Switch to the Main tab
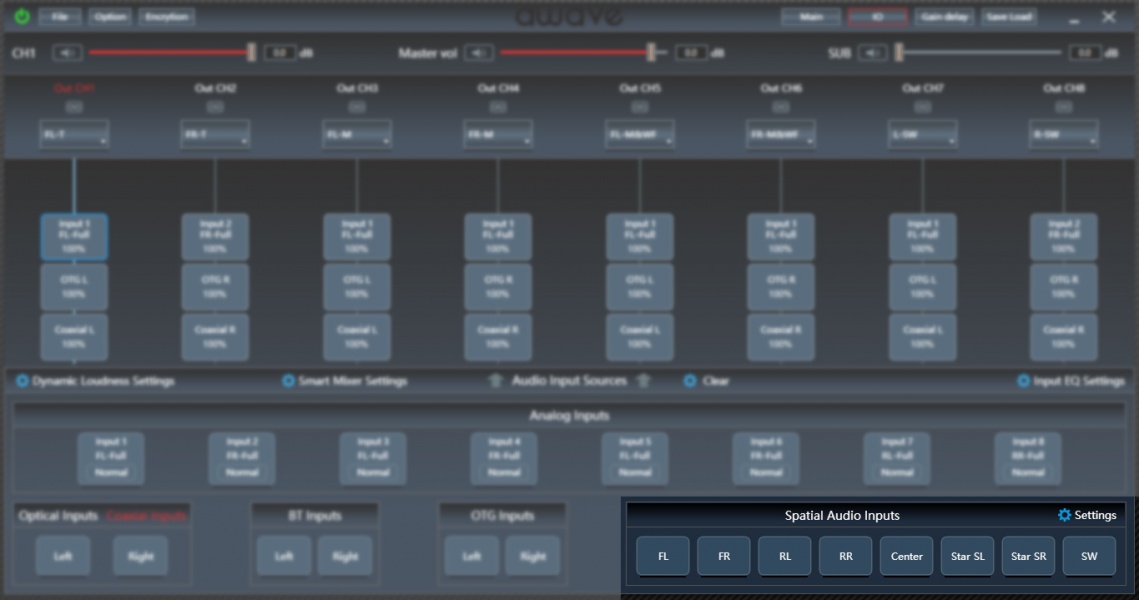1139x600 pixels. (810, 17)
